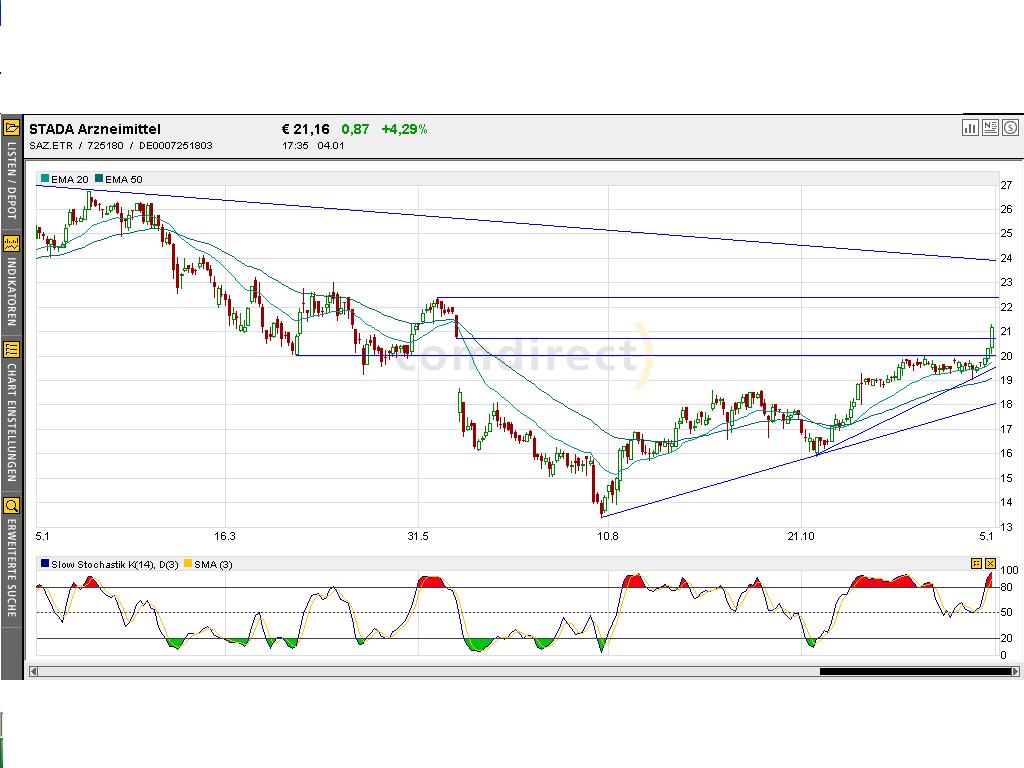1024x768 pixels.
Task: Click the EMA 20 legend color swatch
Action: [x=45, y=178]
